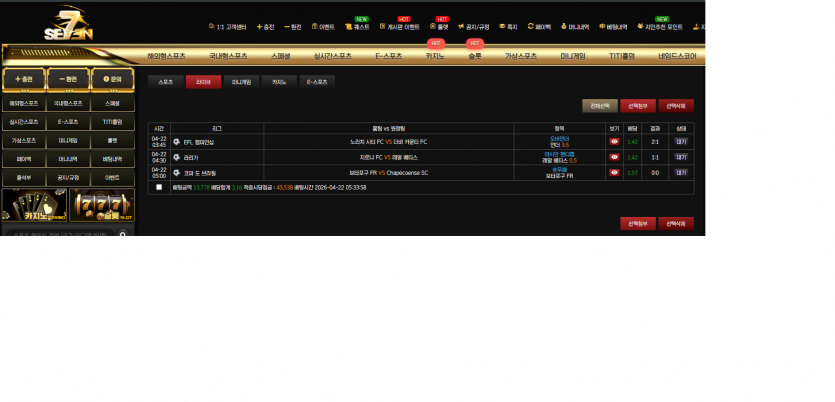The height and width of the screenshot is (402, 835).
Task: Click the magnifier search icon in sidebar
Action: [x=123, y=233]
